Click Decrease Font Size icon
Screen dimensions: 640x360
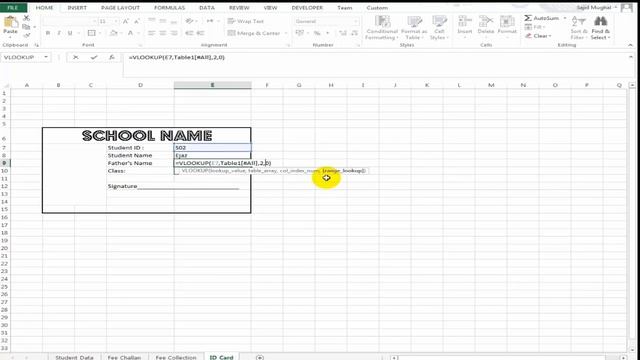137,21
